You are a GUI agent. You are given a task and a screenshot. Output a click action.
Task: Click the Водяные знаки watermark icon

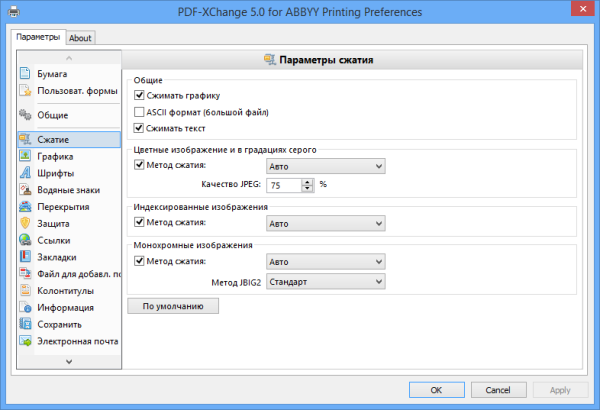[x=26, y=190]
